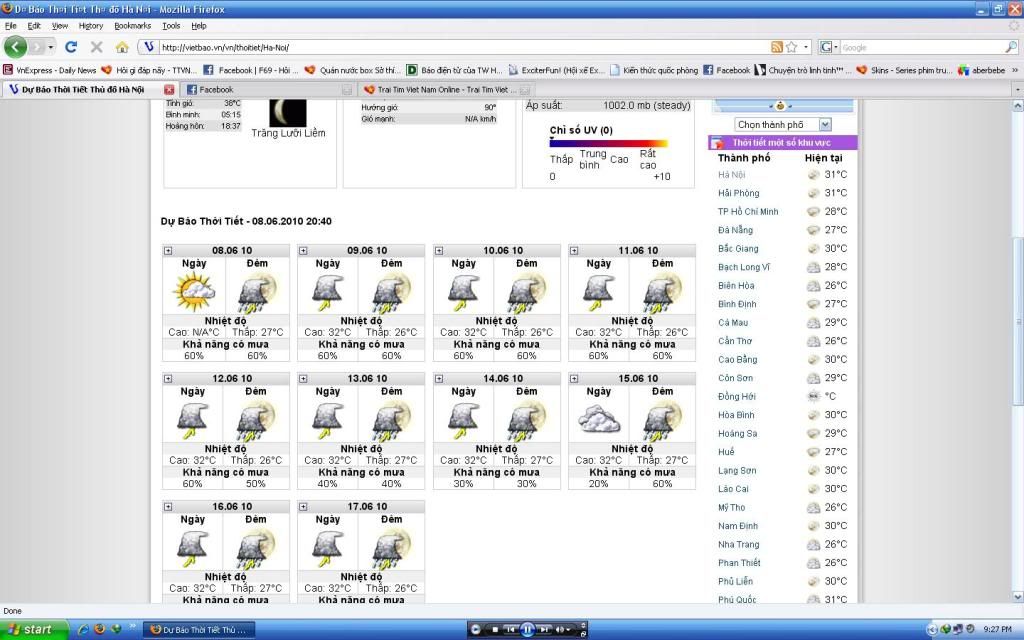This screenshot has height=640, width=1024.
Task: Expand the 10.06 10 forecast details
Action: [x=439, y=251]
